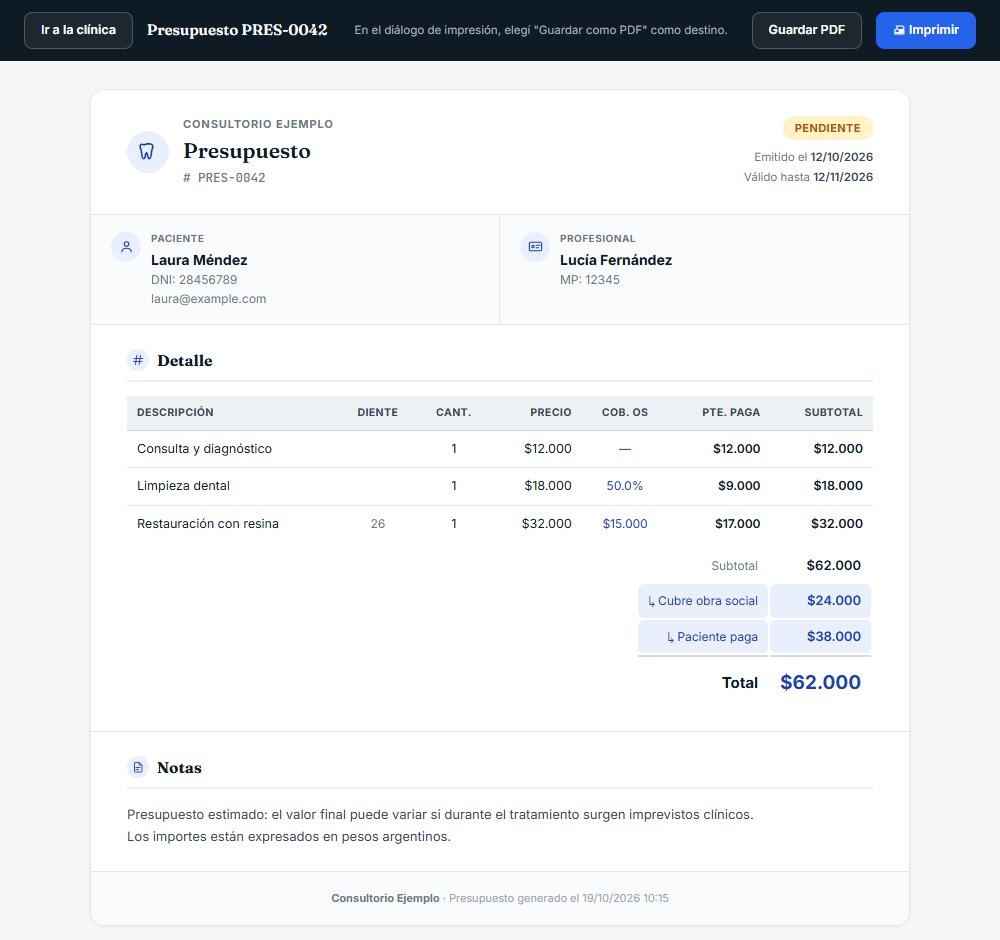Click the professional ID card icon
Screen dimensions: 1000x940
pos(535,247)
